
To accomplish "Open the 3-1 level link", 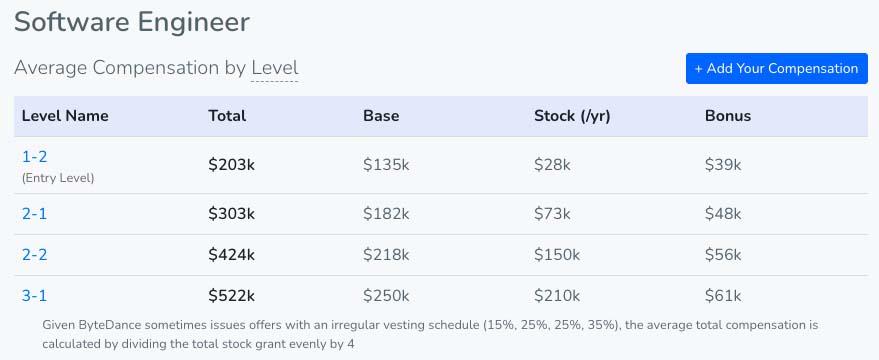I will tap(34, 296).
